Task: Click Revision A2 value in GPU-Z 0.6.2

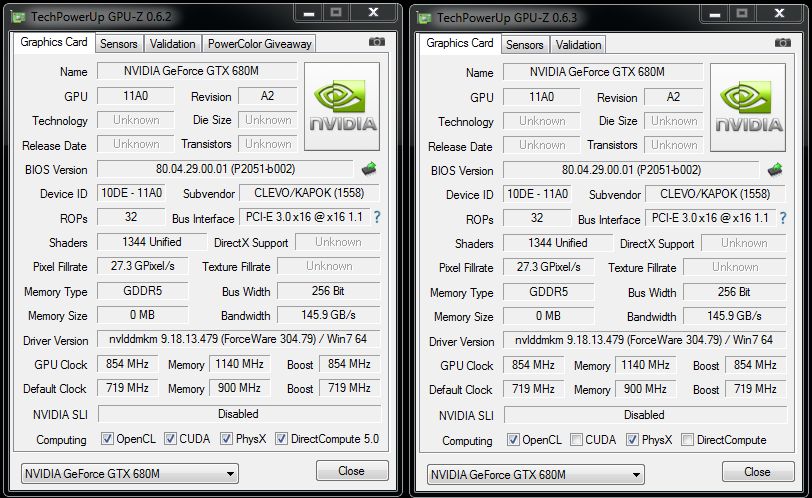Action: pyautogui.click(x=267, y=96)
